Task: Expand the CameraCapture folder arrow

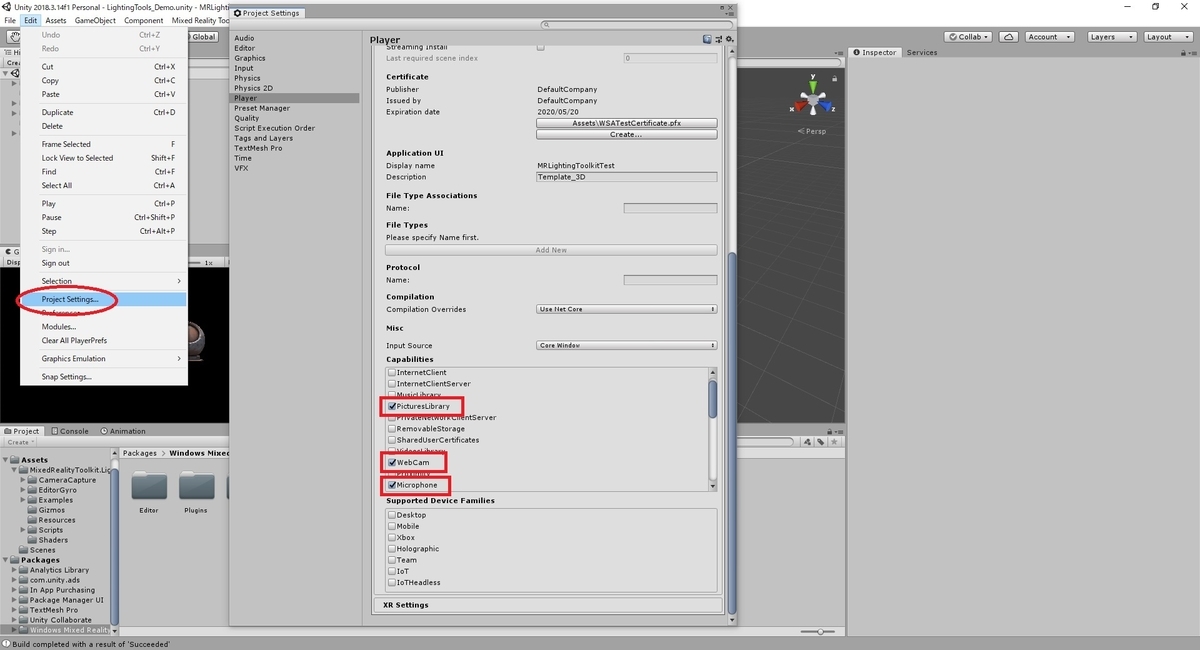Action: pyautogui.click(x=24, y=480)
